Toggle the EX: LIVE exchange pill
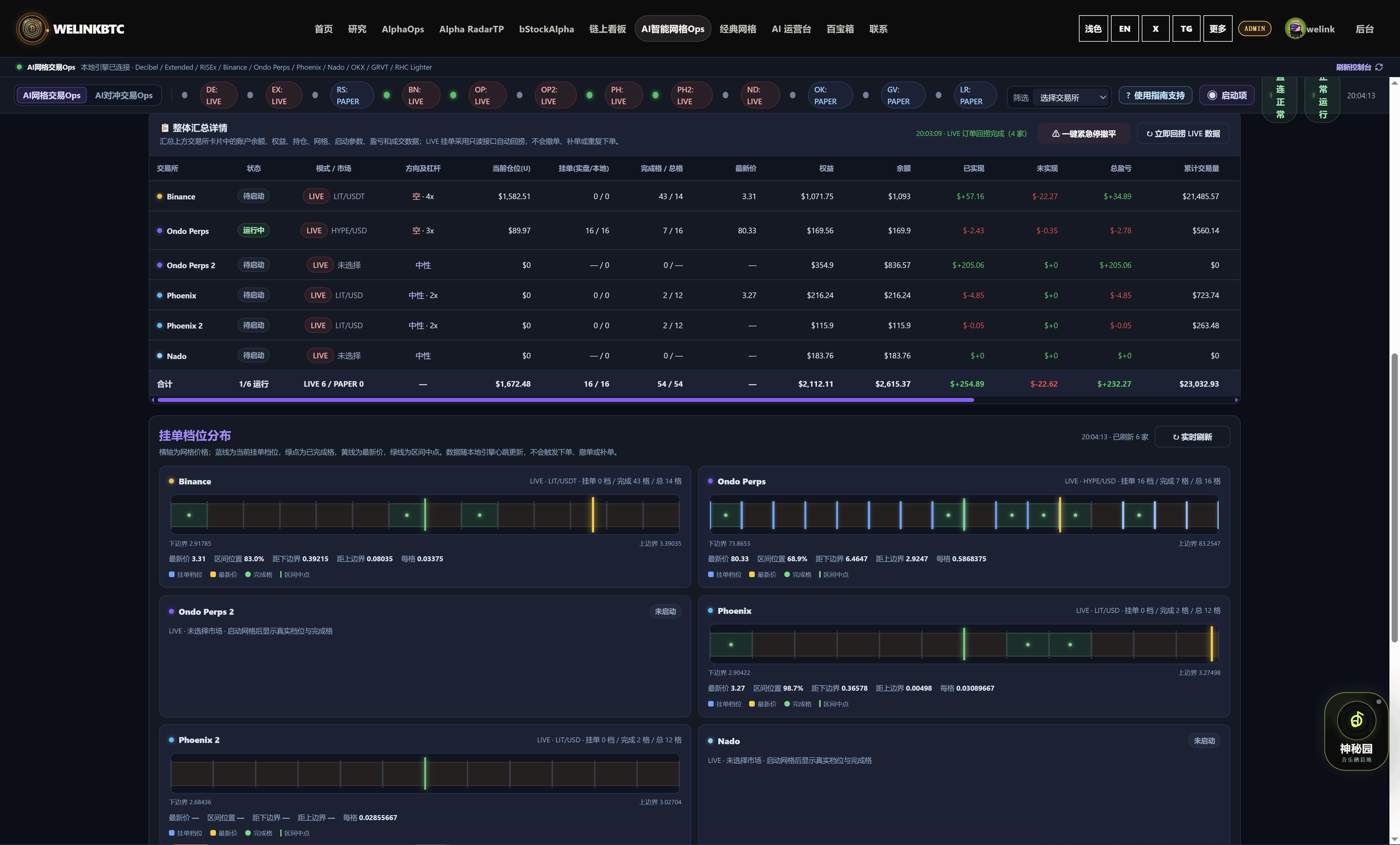Image resolution: width=1400 pixels, height=845 pixels. pos(283,96)
